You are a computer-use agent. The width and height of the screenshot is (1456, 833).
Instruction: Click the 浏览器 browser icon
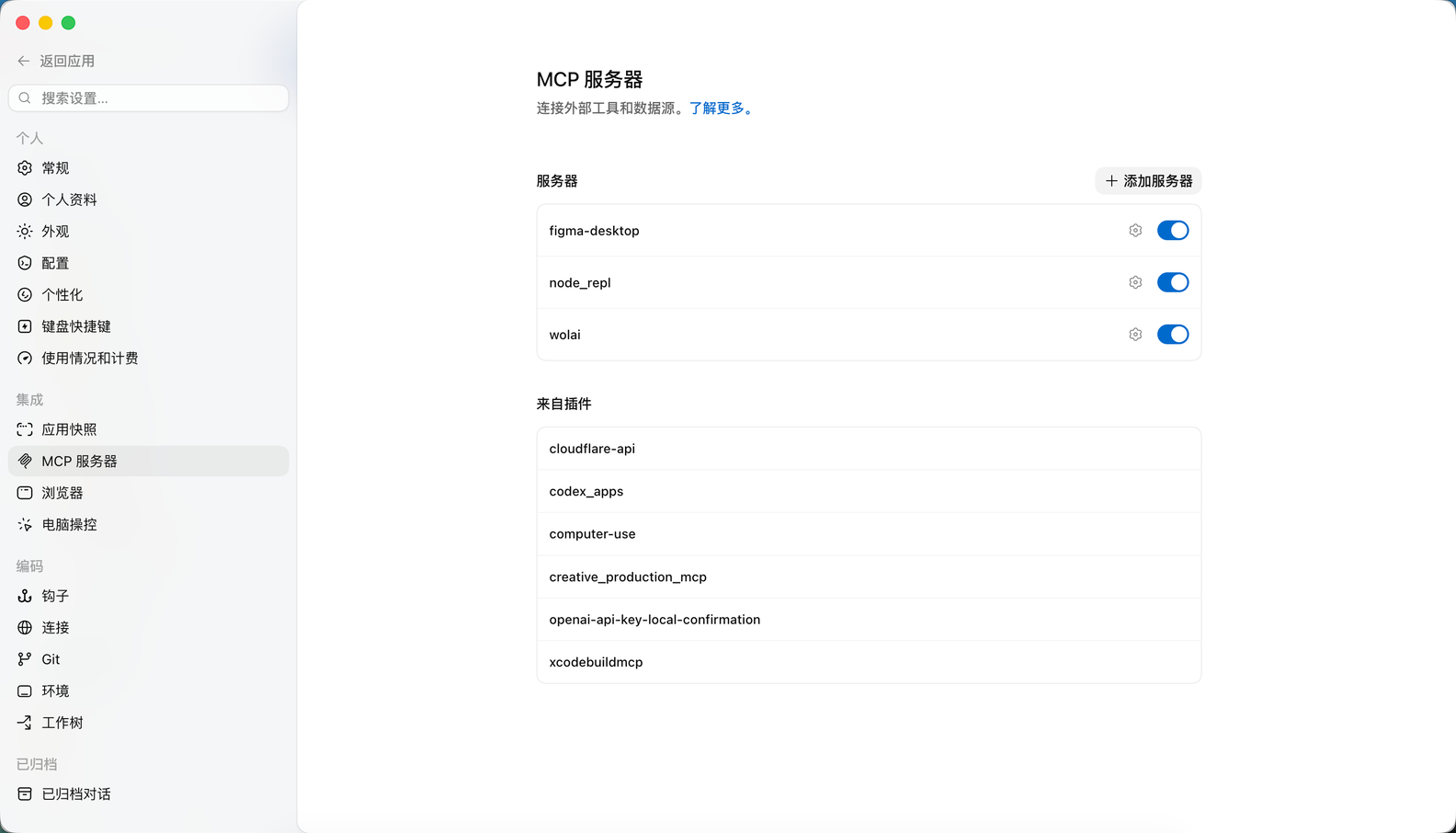[x=25, y=493]
